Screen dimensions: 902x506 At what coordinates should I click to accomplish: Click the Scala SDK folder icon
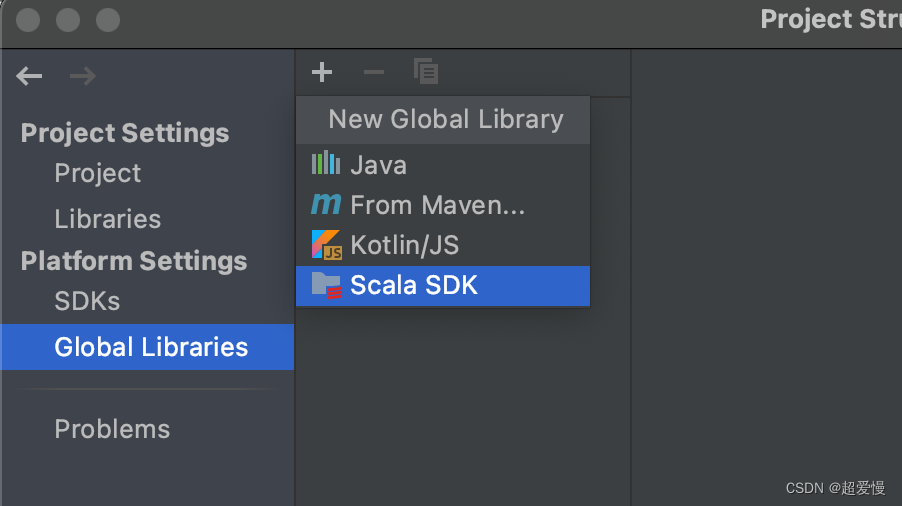(x=326, y=285)
